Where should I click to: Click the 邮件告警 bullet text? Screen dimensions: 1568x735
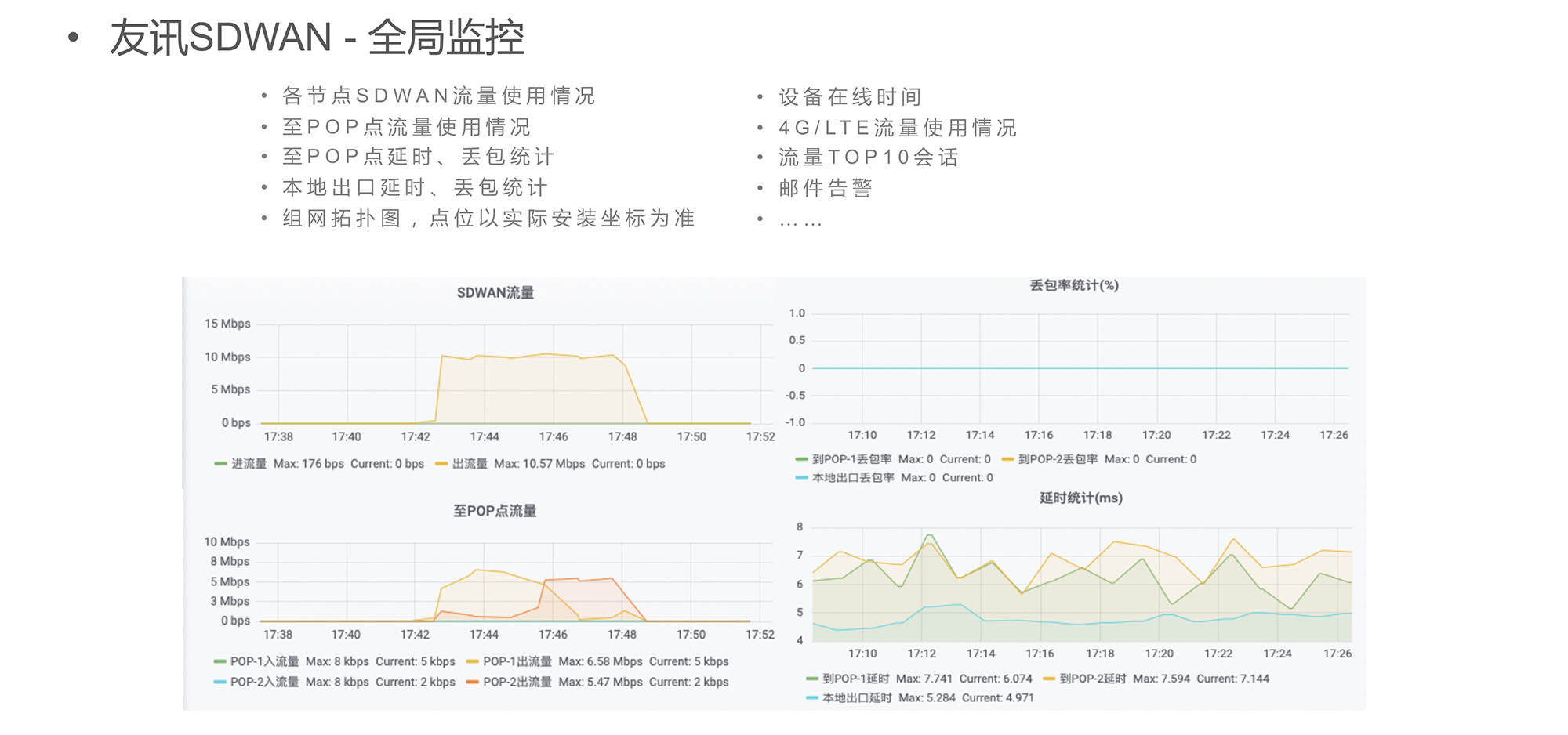coord(827,187)
